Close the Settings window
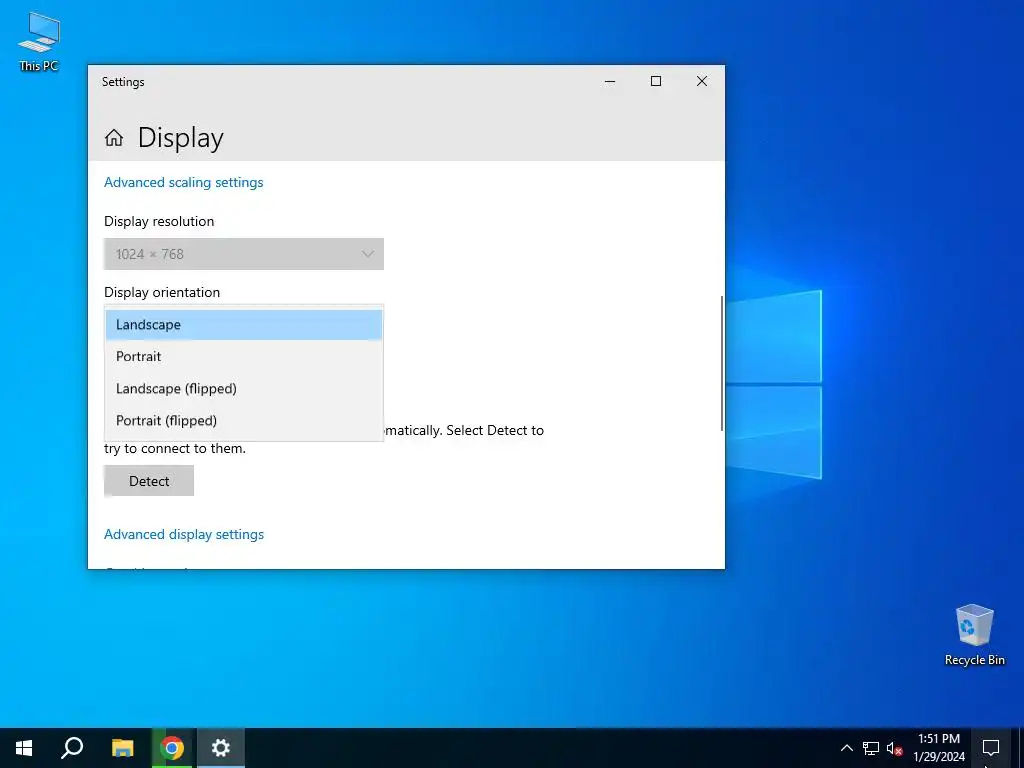The width and height of the screenshot is (1024, 768). [702, 81]
